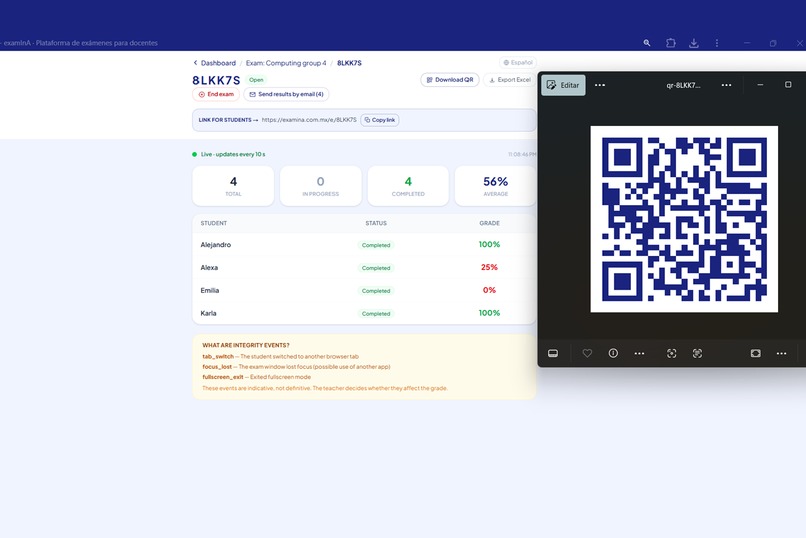806x538 pixels.
Task: Click the GRADE column header
Action: pos(489,223)
